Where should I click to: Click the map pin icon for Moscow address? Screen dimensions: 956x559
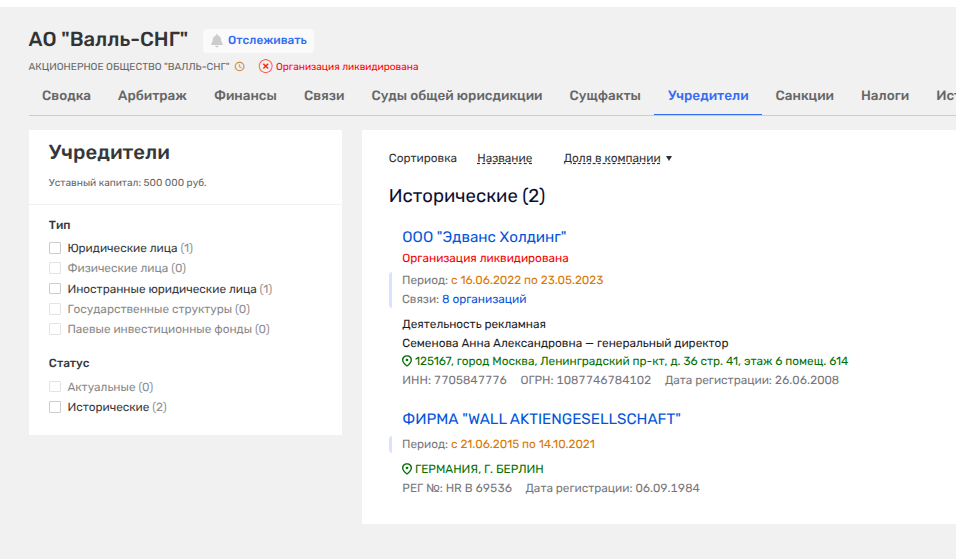(x=407, y=361)
